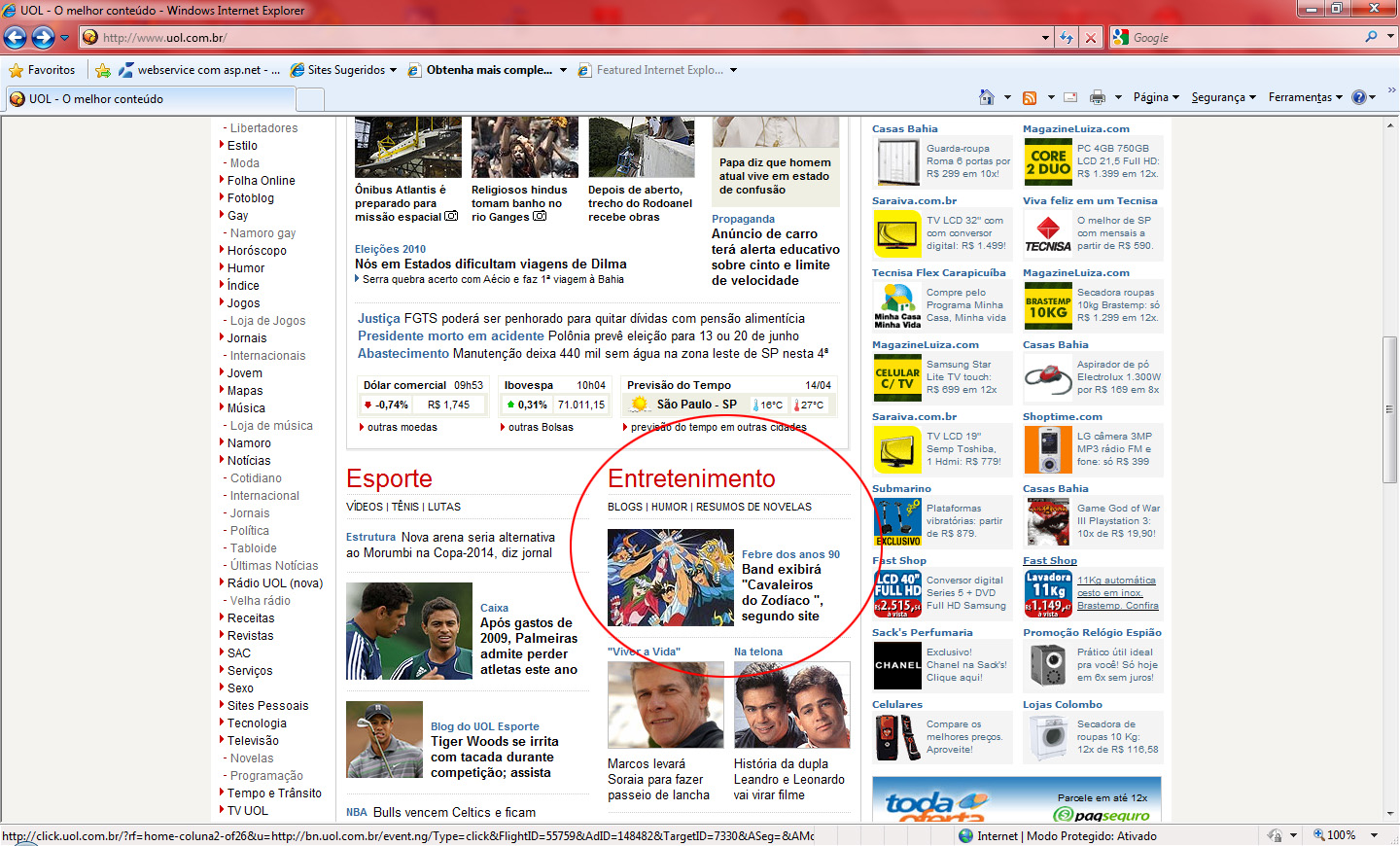Screen dimensions: 1400x846
Task: Stop loading with the red X icon
Action: click(x=1091, y=38)
